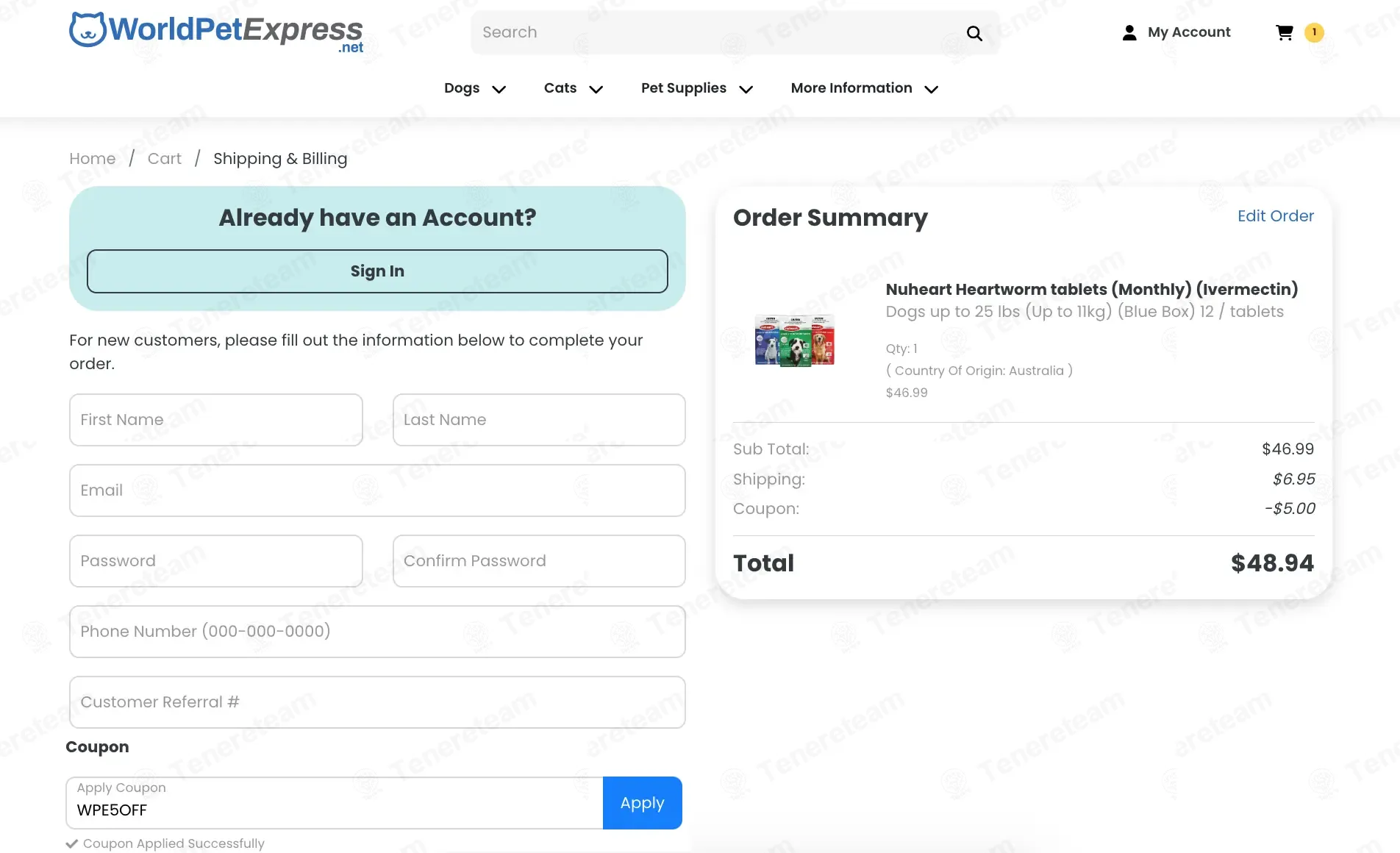Focus the Phone Number field
Viewport: 1400px width, 853px height.
pos(377,632)
